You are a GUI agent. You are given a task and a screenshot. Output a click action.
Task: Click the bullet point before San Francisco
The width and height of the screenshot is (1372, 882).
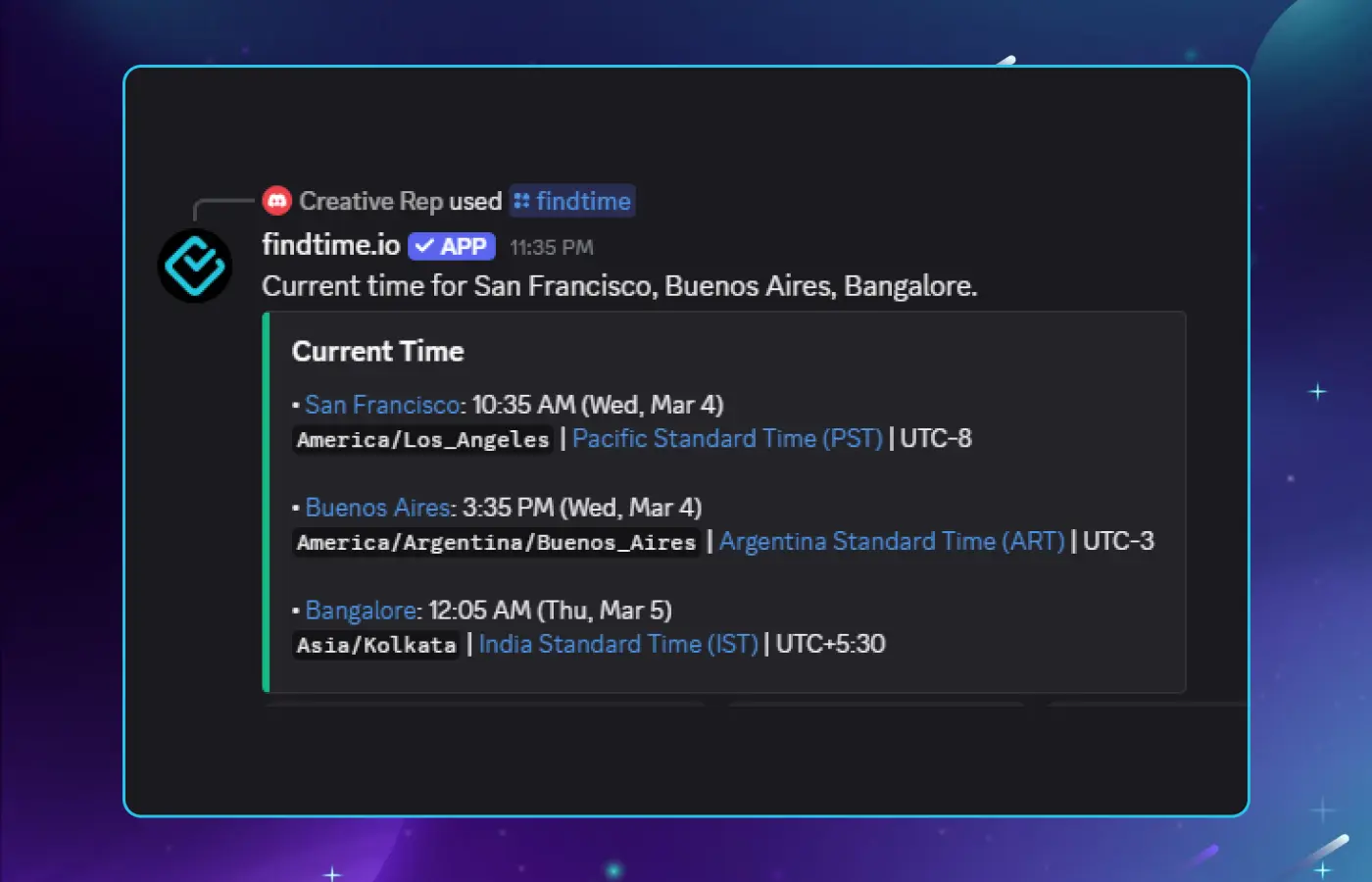[x=295, y=405]
